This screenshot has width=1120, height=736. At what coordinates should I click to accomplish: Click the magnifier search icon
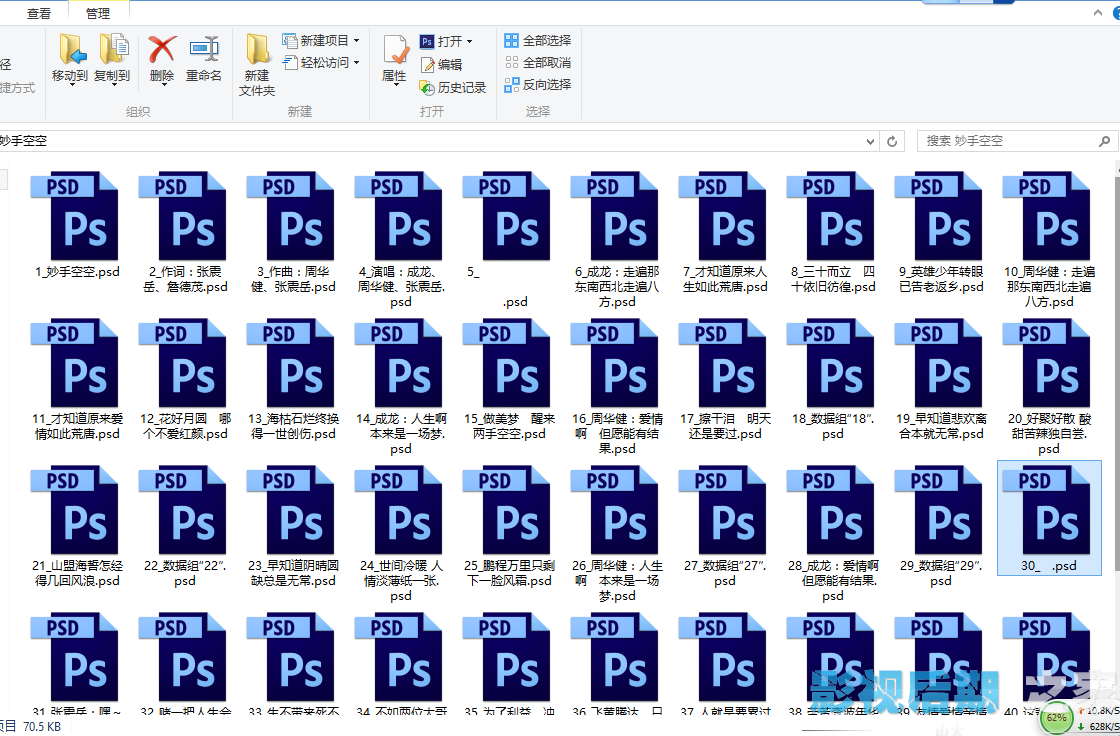pyautogui.click(x=1104, y=141)
